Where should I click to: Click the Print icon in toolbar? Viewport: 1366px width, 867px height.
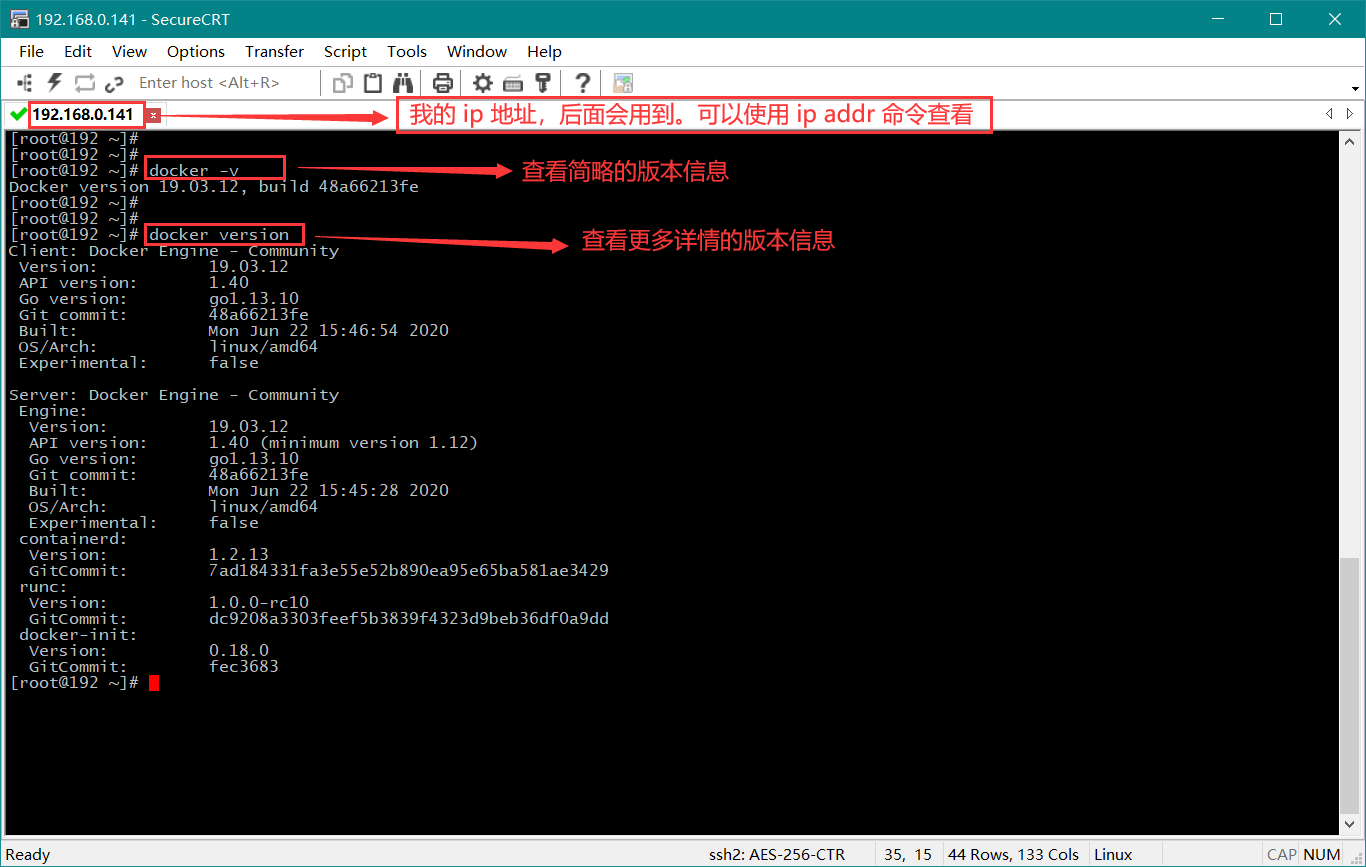(443, 83)
